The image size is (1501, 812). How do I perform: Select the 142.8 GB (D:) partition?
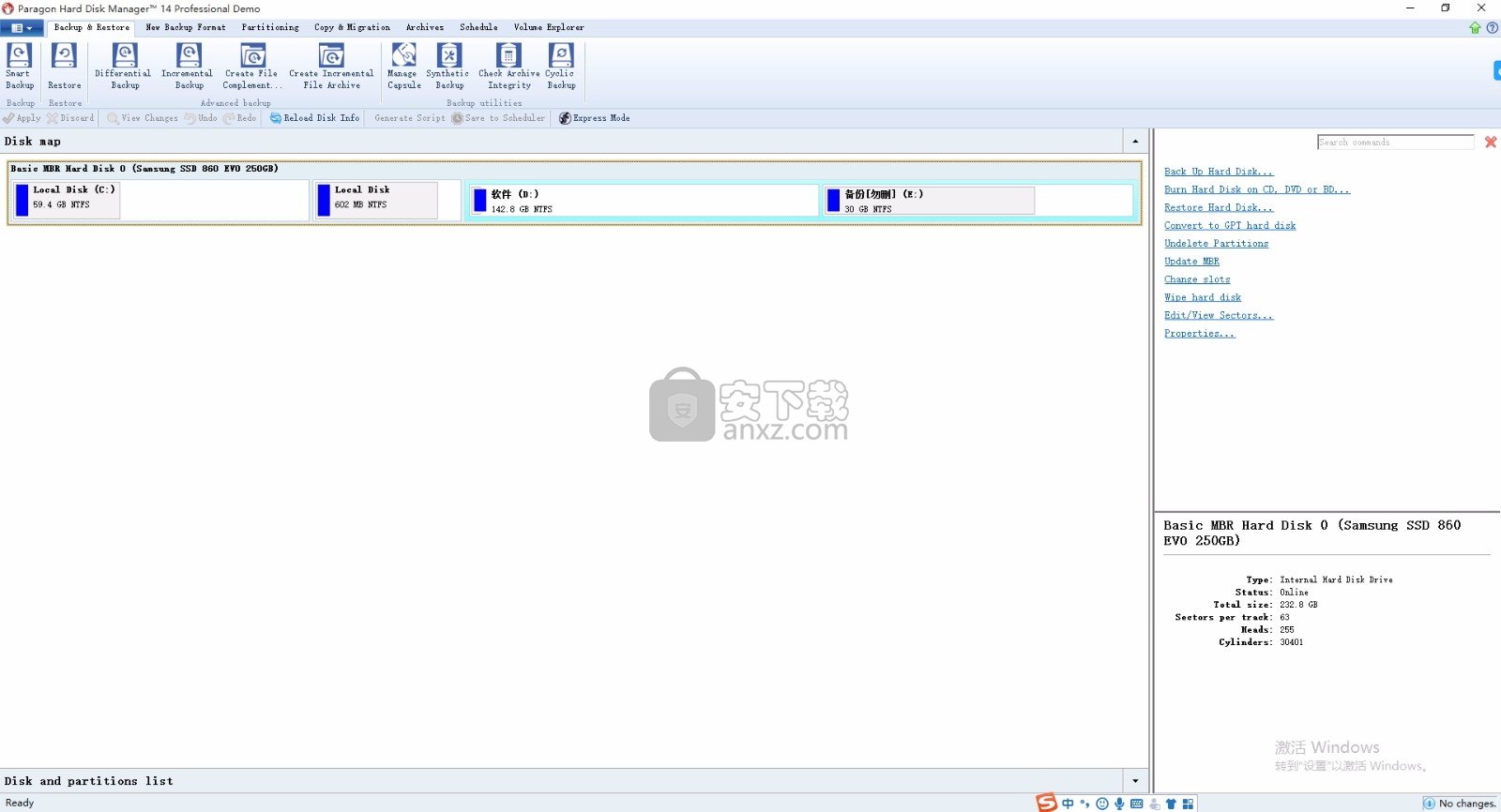point(644,201)
